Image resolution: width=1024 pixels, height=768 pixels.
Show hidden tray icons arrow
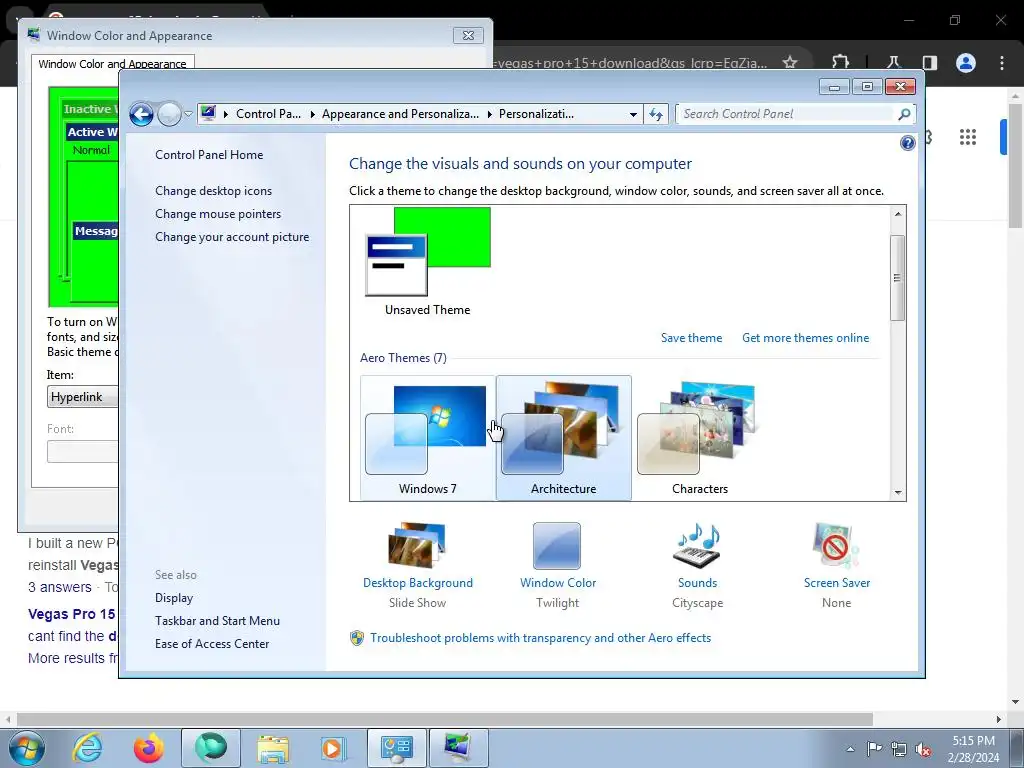pyautogui.click(x=850, y=749)
